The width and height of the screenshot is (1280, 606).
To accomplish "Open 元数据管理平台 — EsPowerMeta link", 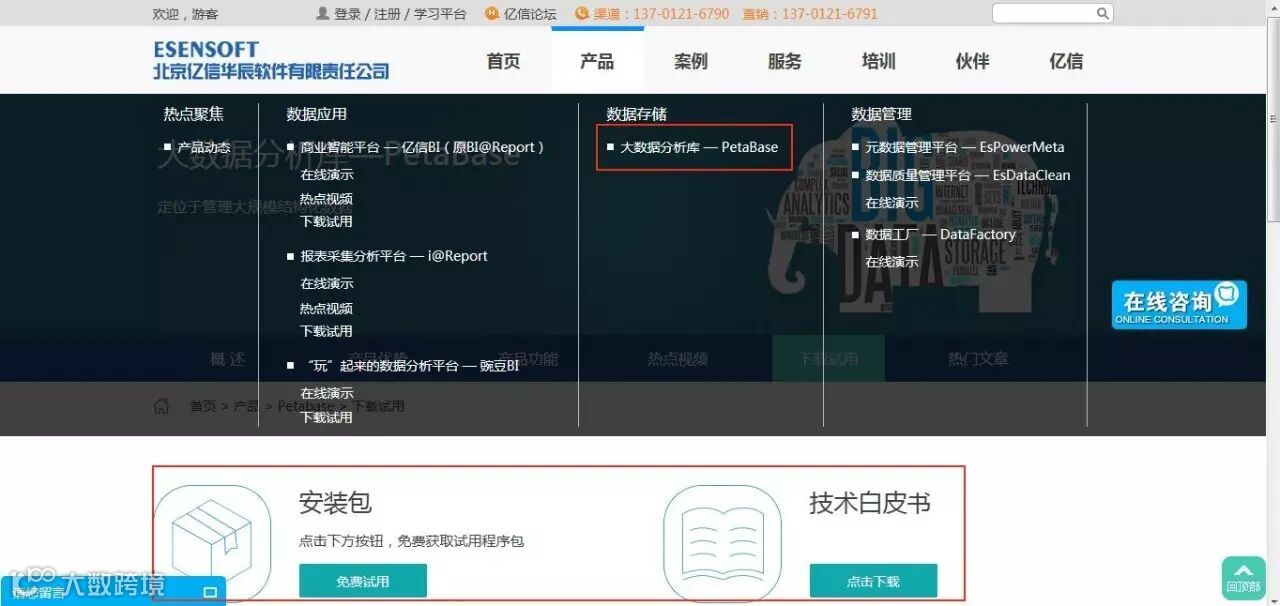I will [965, 147].
